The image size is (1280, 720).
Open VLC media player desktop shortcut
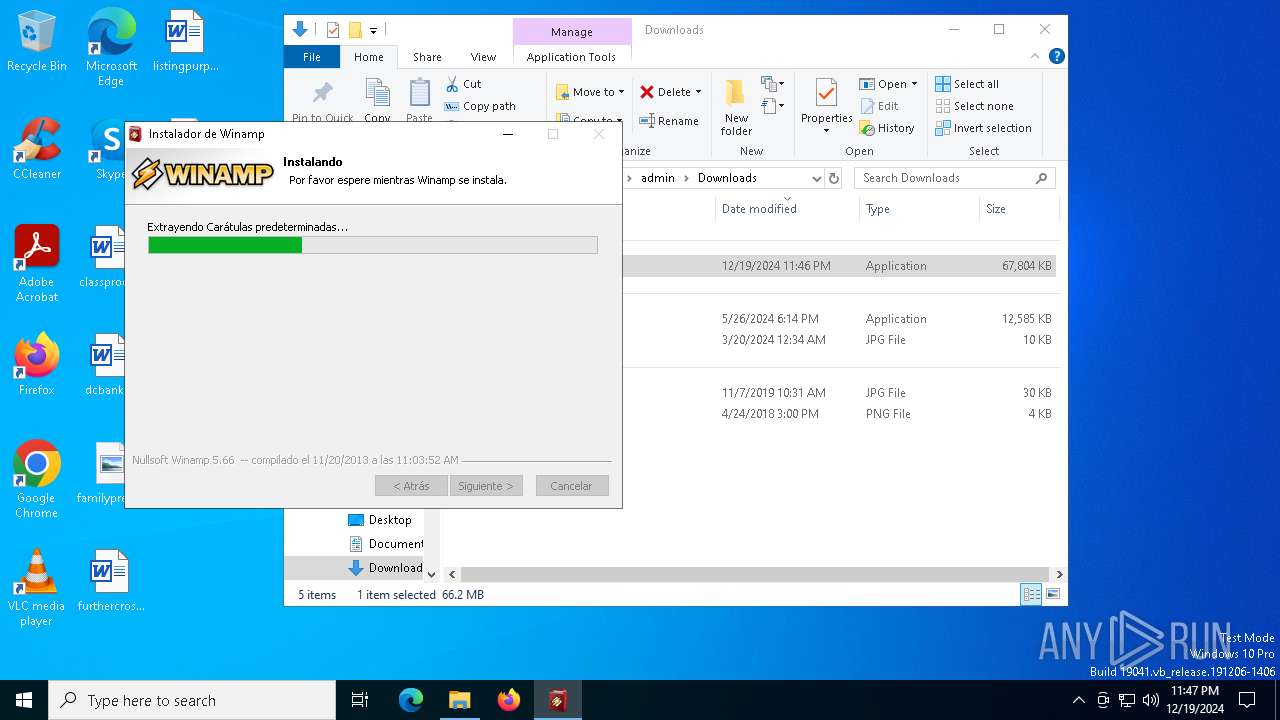[37, 587]
